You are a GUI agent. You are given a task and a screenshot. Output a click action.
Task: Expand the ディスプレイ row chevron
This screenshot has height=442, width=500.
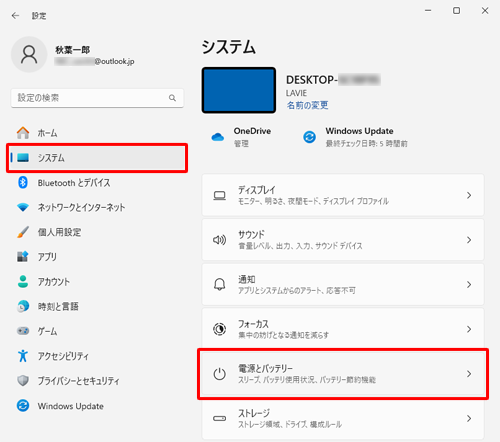point(469,195)
